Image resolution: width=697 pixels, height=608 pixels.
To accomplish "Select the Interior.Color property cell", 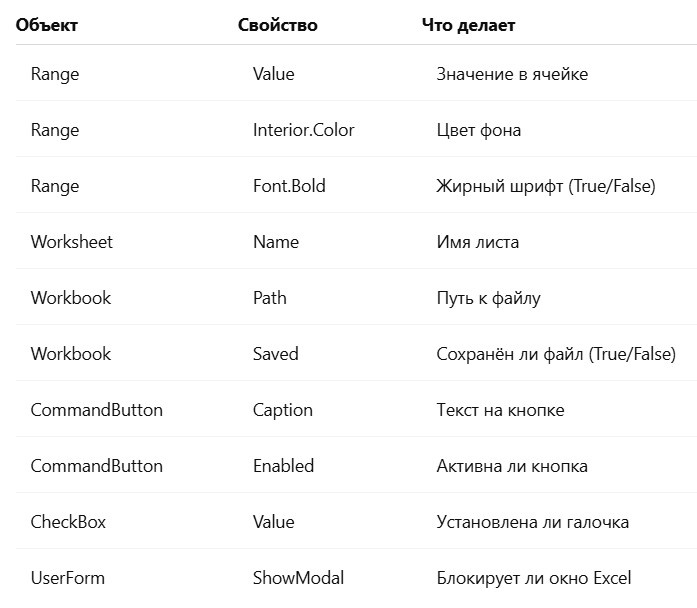I will (304, 130).
